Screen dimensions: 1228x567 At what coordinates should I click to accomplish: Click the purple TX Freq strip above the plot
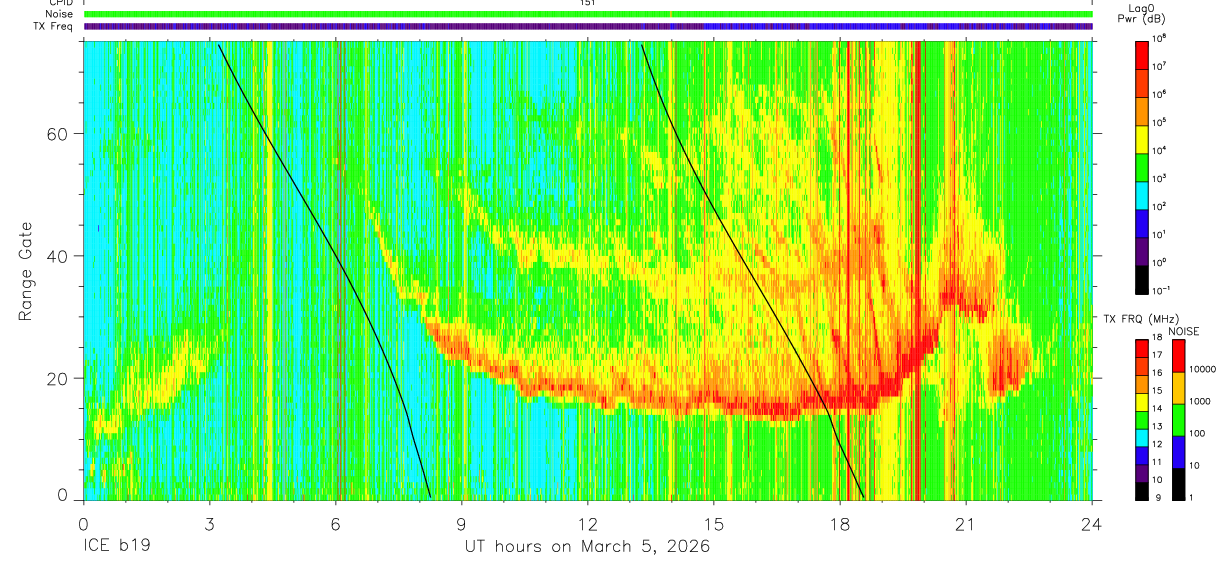(588, 26)
